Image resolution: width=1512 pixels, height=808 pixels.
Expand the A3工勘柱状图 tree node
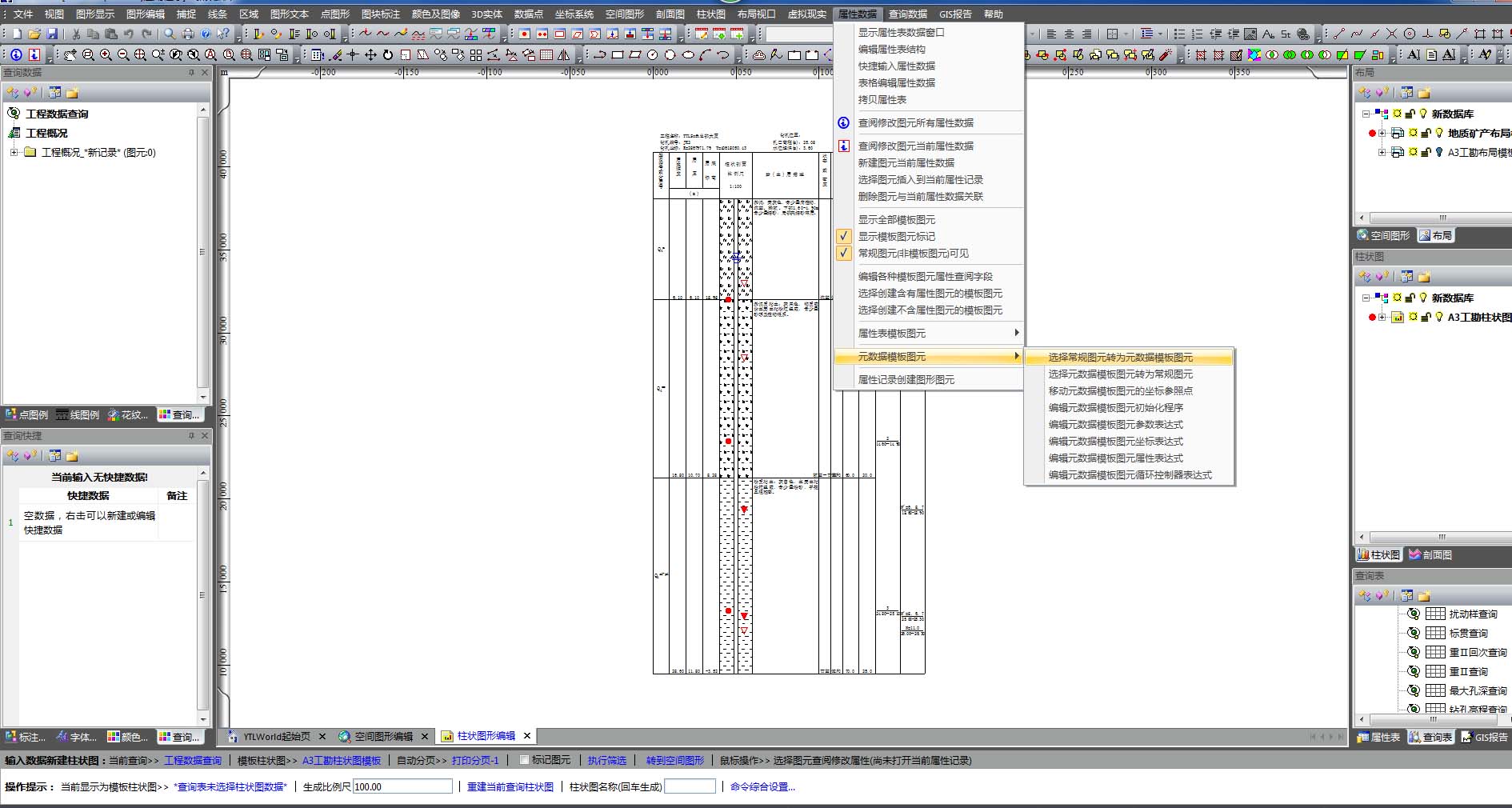(1382, 317)
